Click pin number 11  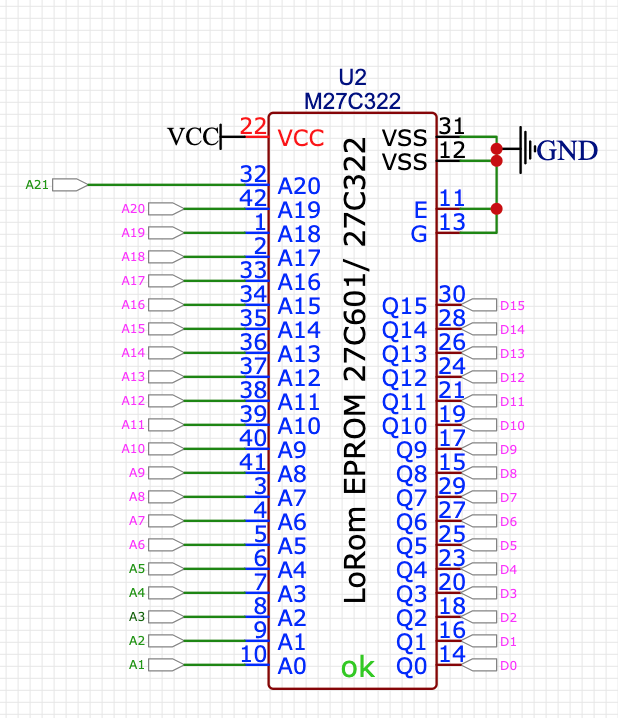click(x=452, y=198)
